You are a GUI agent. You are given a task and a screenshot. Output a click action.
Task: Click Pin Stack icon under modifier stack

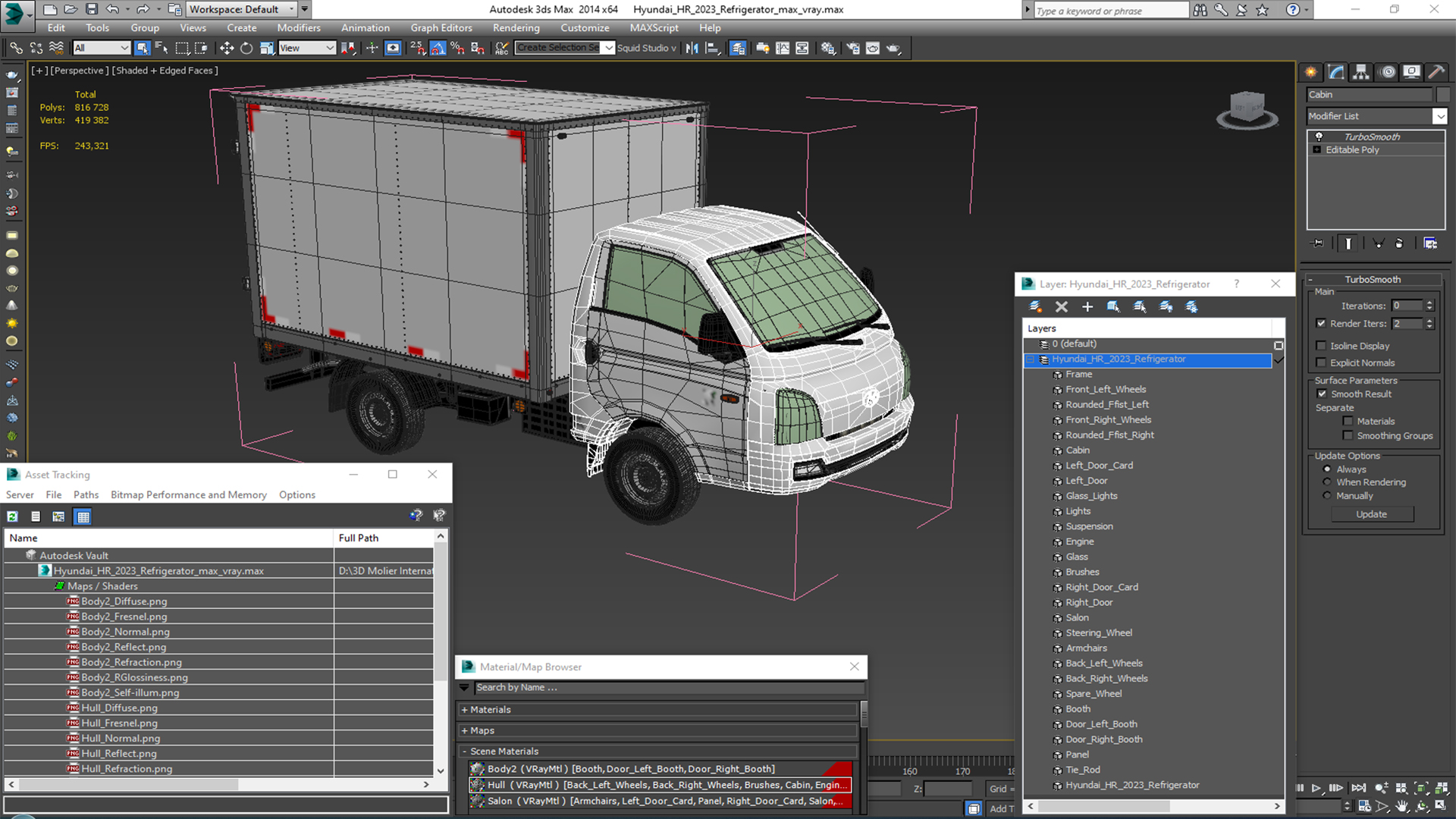[1318, 243]
